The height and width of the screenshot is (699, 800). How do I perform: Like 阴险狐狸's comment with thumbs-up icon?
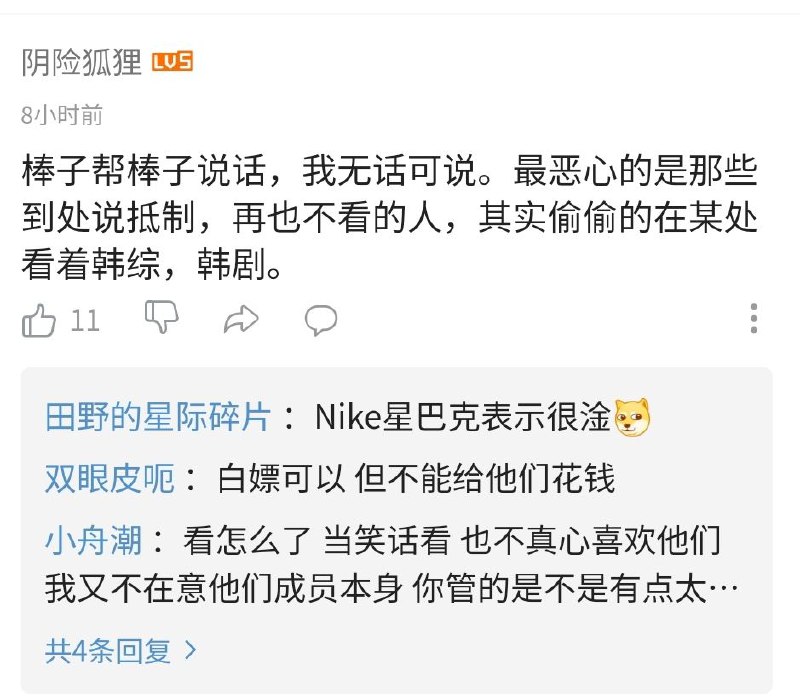point(41,320)
